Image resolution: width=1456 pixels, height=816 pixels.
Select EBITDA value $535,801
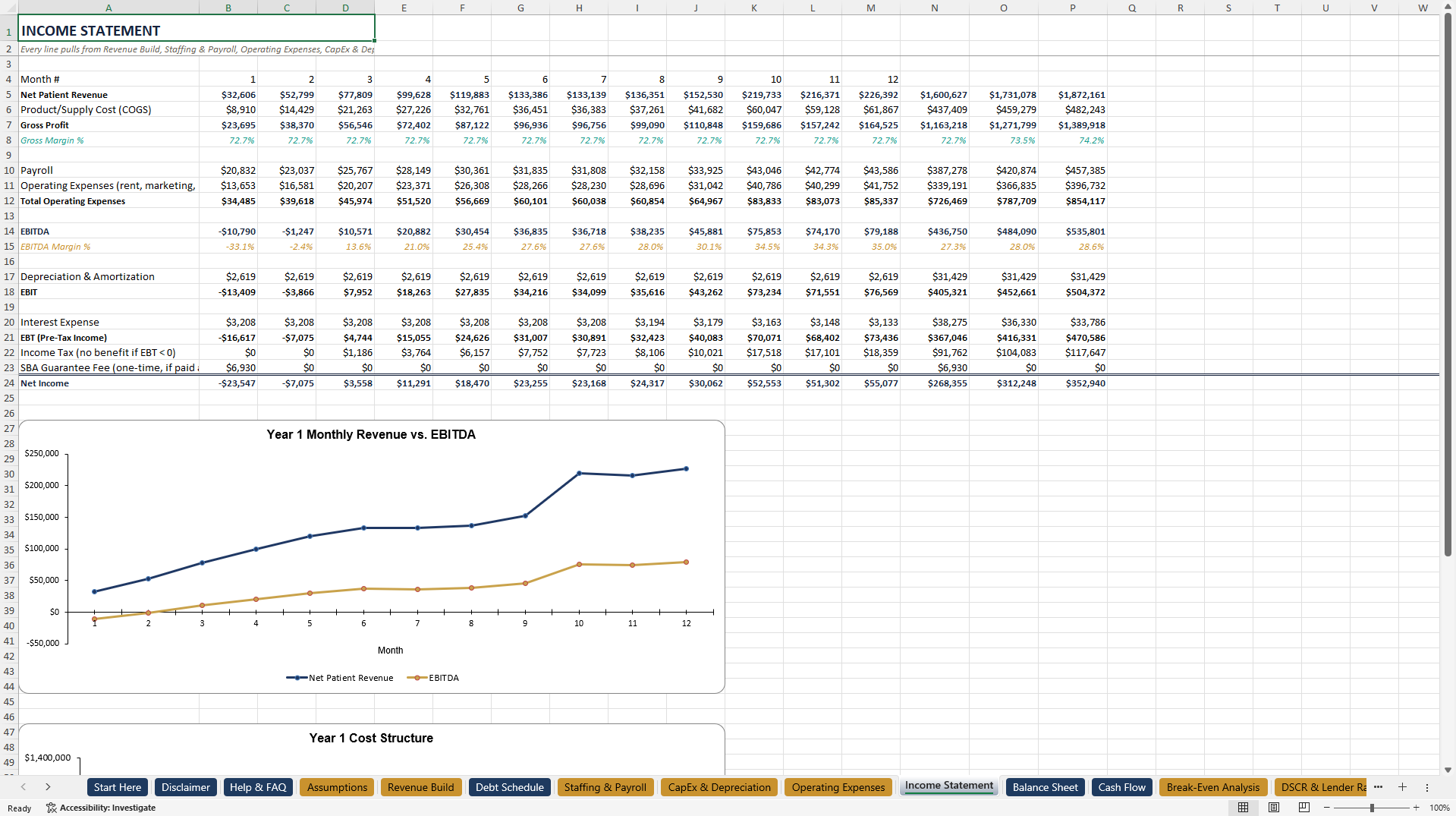[1072, 231]
